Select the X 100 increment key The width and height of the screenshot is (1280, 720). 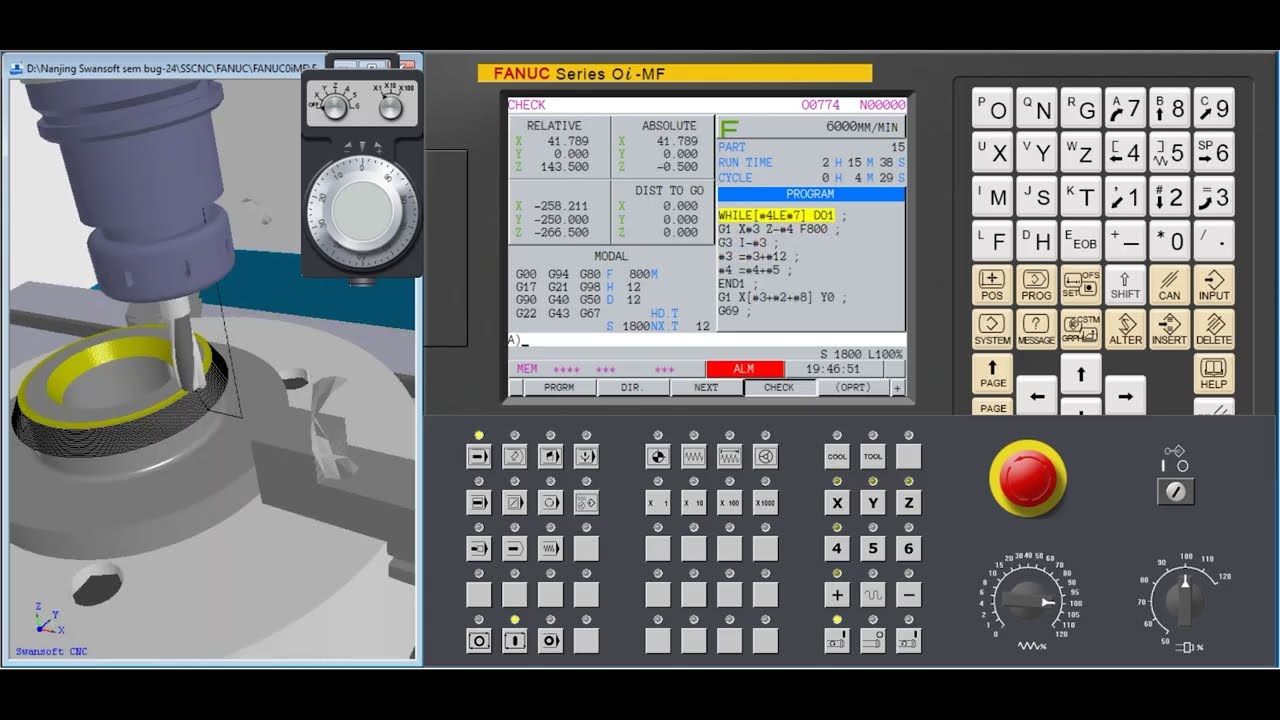[730, 503]
